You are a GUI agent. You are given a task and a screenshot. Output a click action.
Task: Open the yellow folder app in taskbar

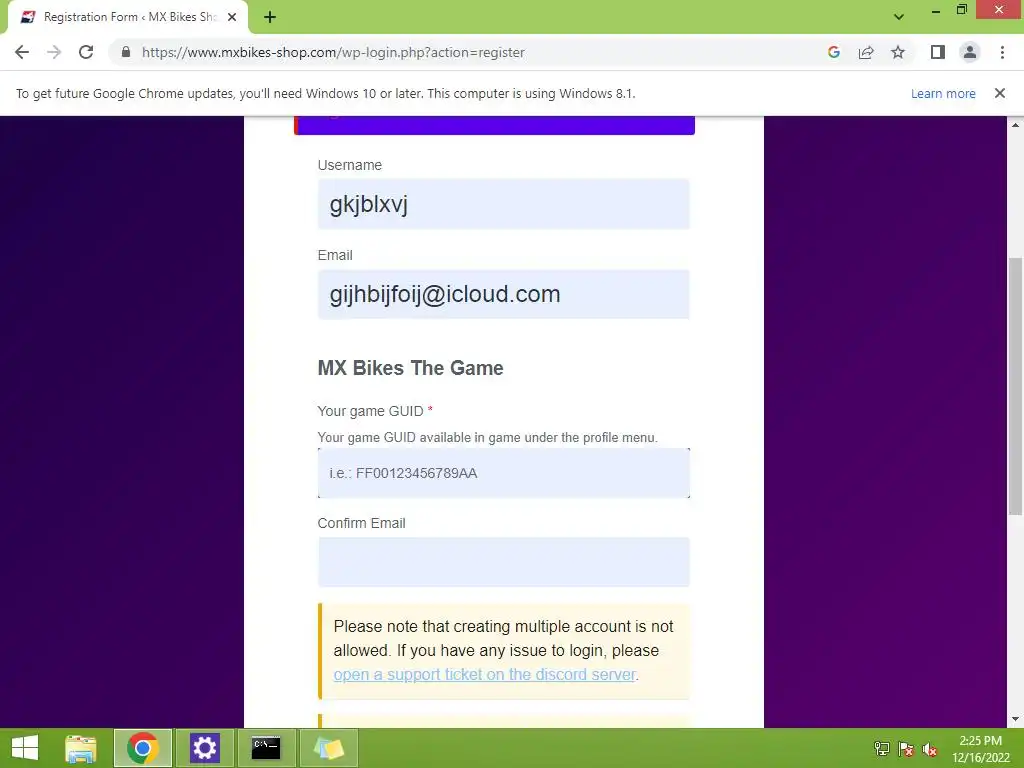[328, 748]
